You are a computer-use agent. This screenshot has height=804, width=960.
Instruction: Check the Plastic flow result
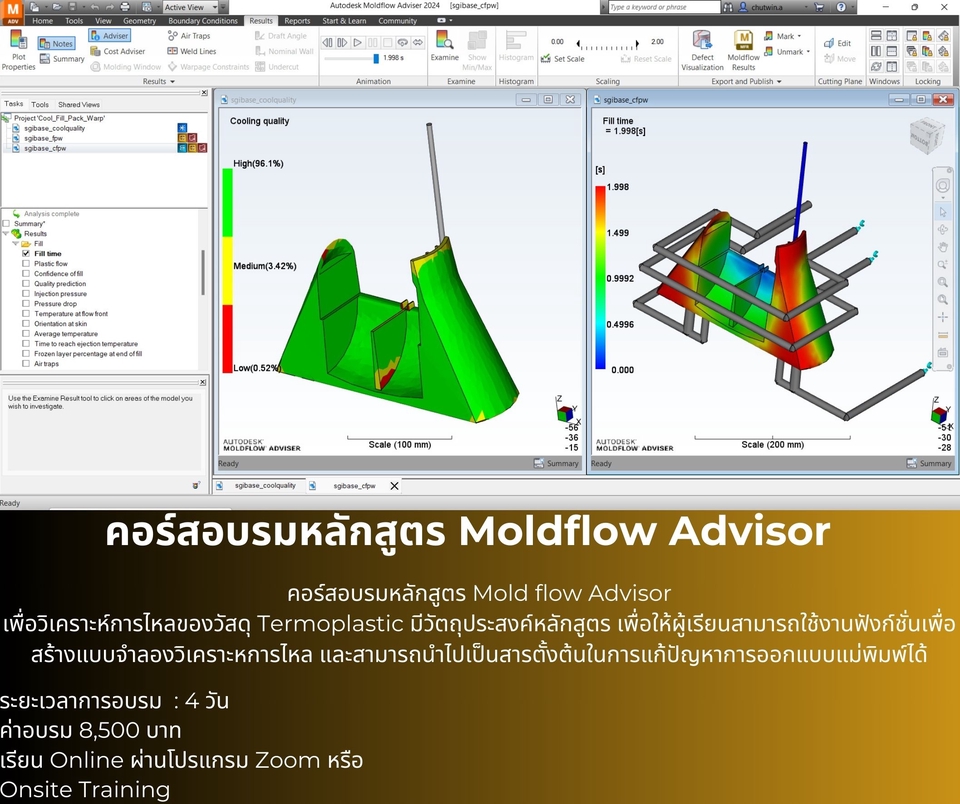(24, 264)
